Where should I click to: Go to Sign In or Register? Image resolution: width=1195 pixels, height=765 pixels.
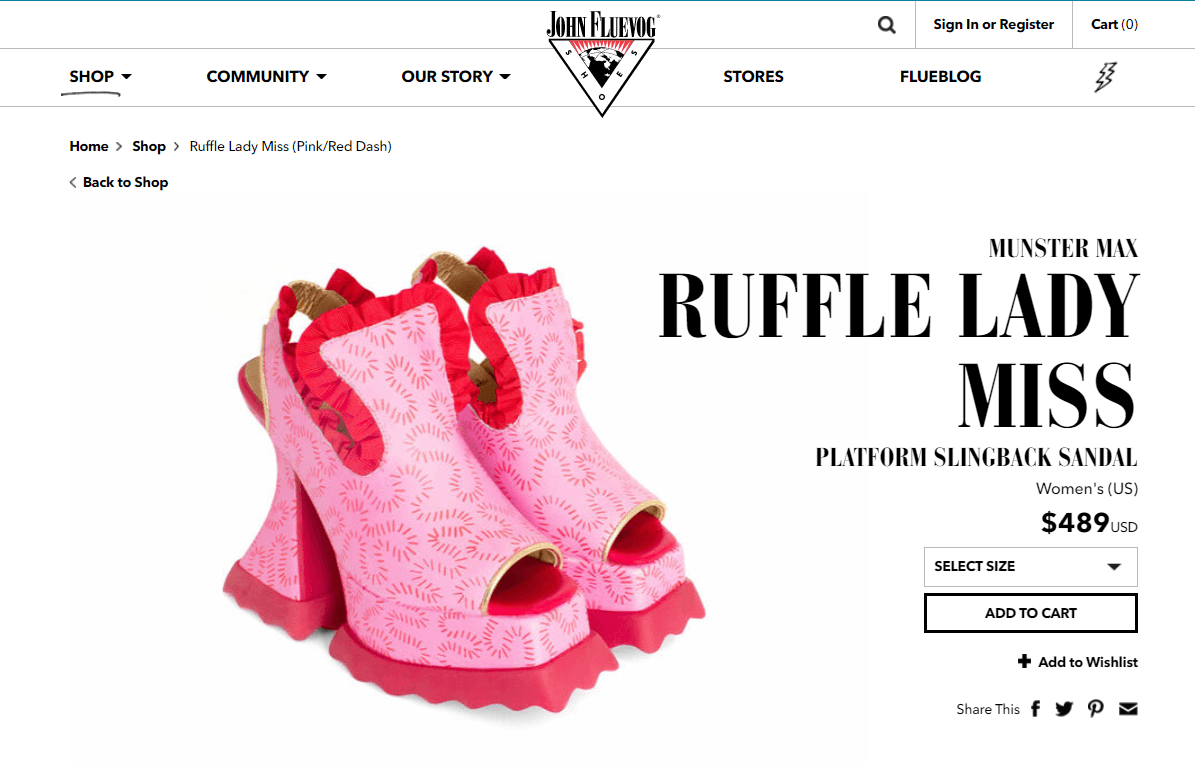pos(993,24)
